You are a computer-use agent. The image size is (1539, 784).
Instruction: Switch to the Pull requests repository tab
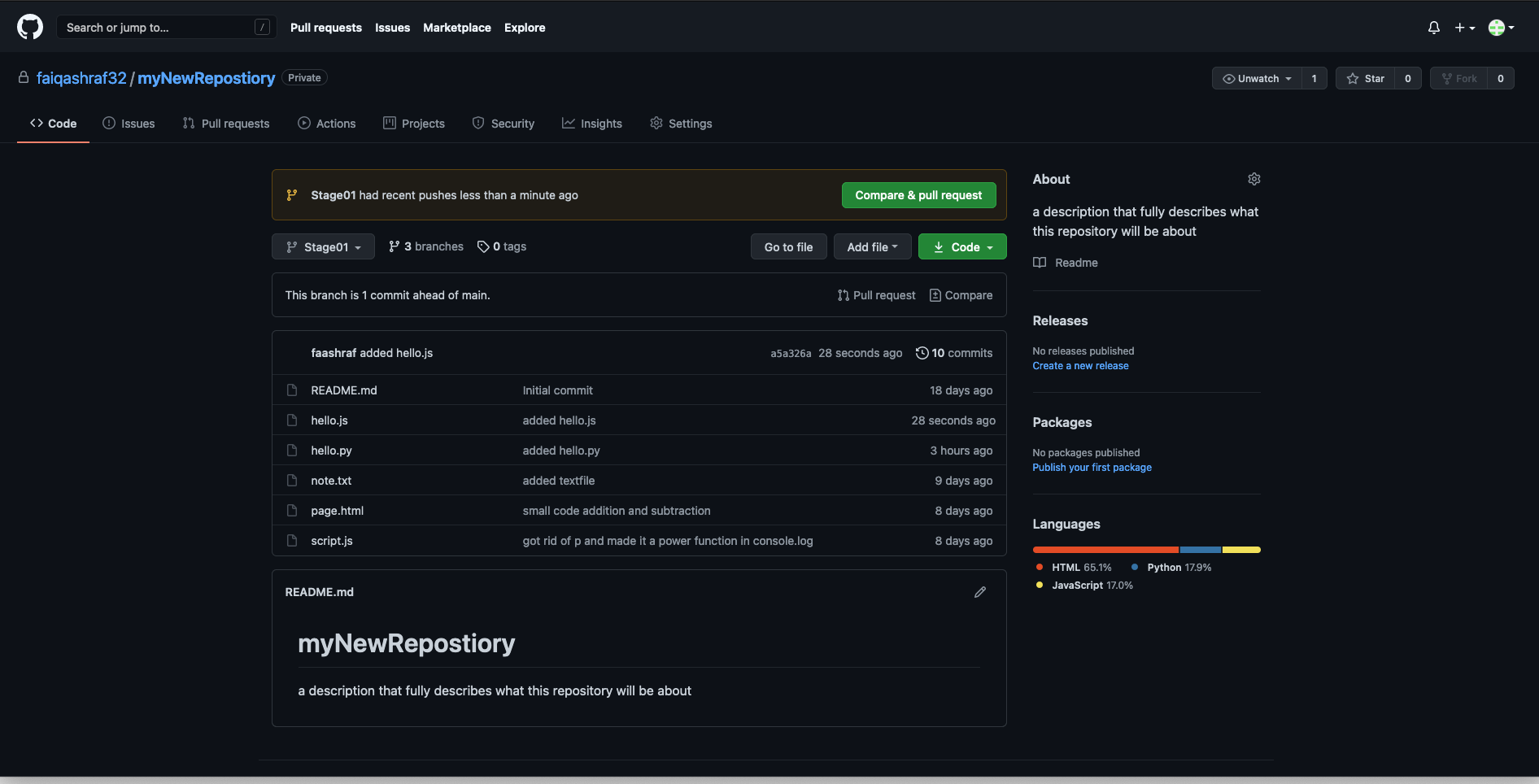point(226,124)
